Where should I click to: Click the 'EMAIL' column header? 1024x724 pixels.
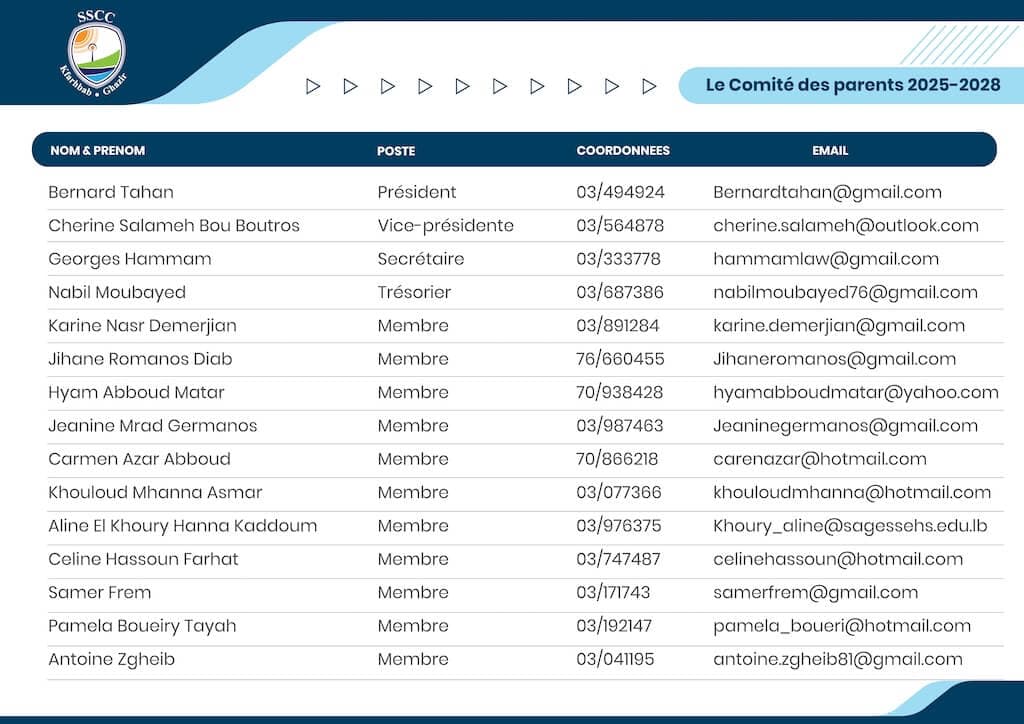830,150
